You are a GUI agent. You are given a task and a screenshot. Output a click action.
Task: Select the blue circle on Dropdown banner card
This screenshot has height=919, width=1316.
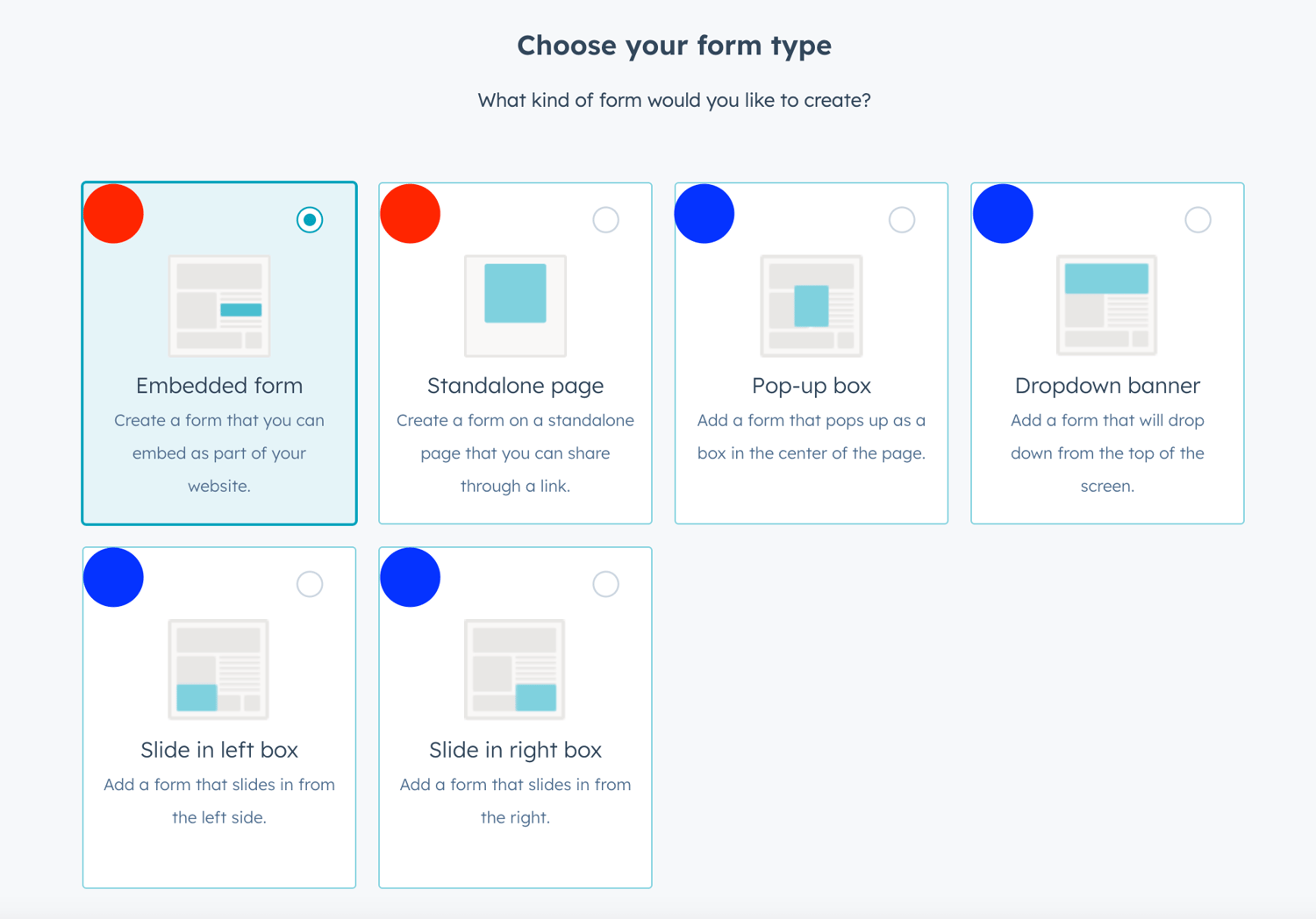coord(1003,212)
